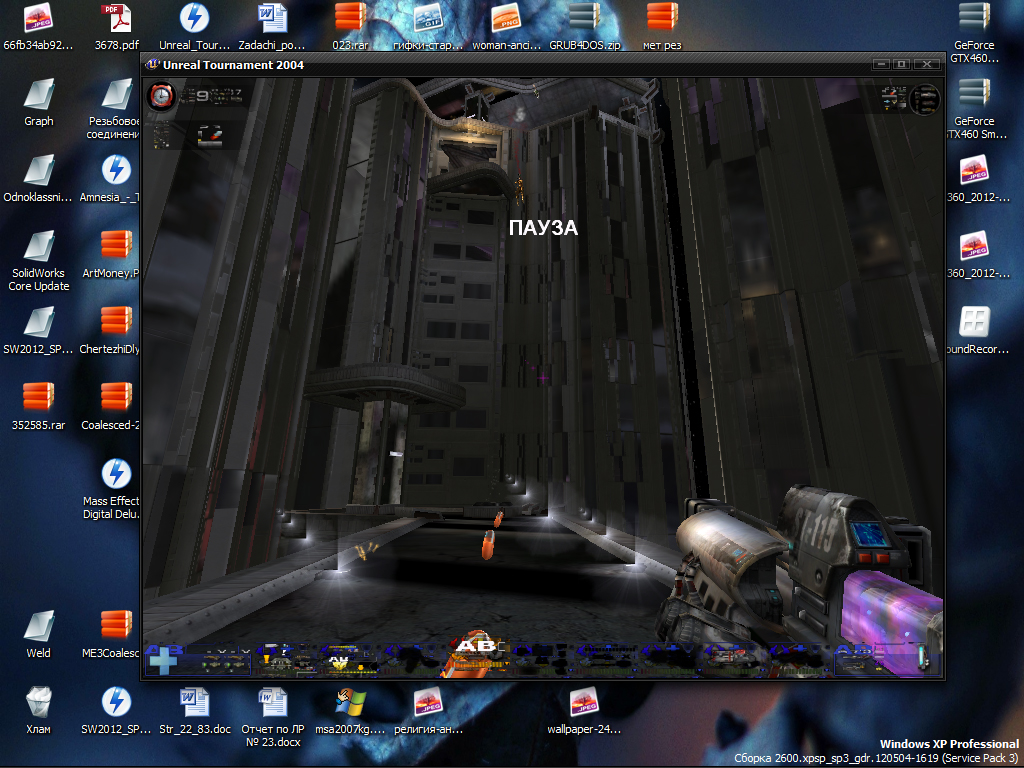
Task: Click the purple crosshair in game view
Action: [543, 377]
